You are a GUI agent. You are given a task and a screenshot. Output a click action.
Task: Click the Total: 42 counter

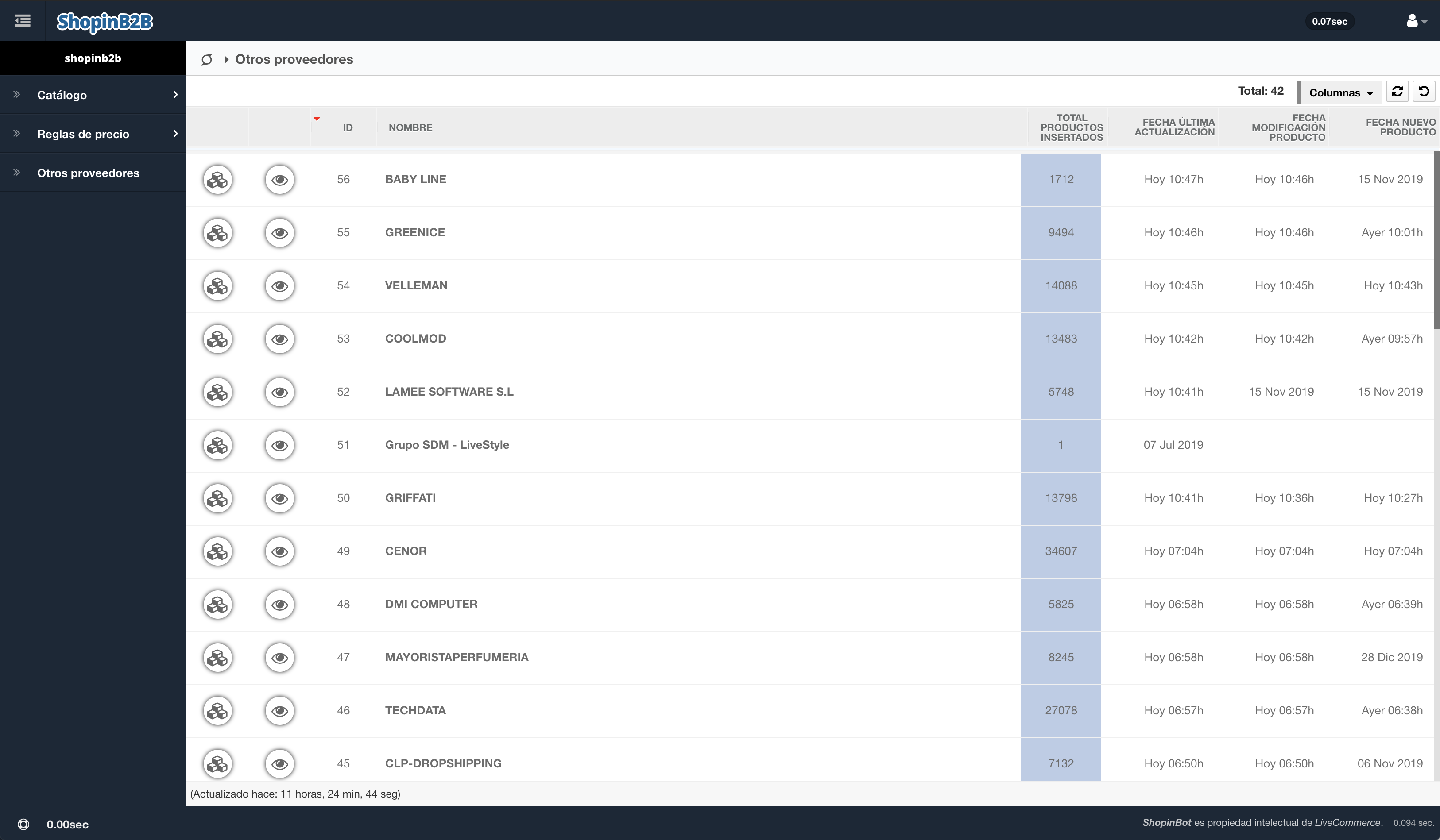click(1260, 91)
